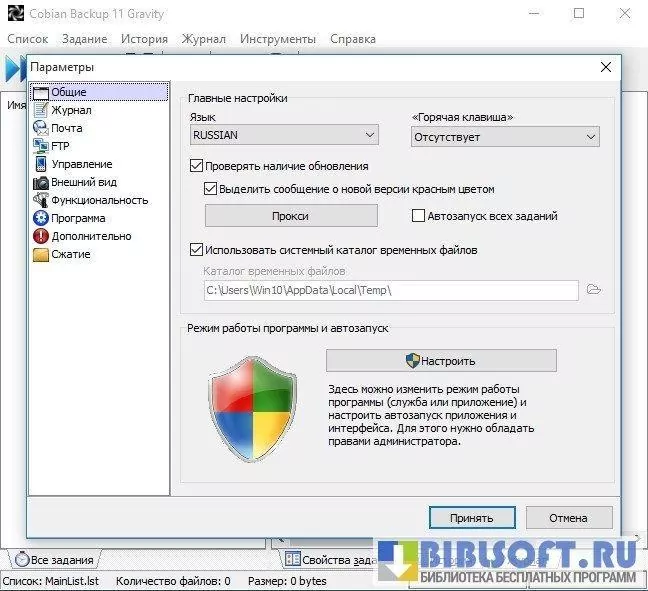
Task: Click the FTP settings icon
Action: tap(41, 146)
